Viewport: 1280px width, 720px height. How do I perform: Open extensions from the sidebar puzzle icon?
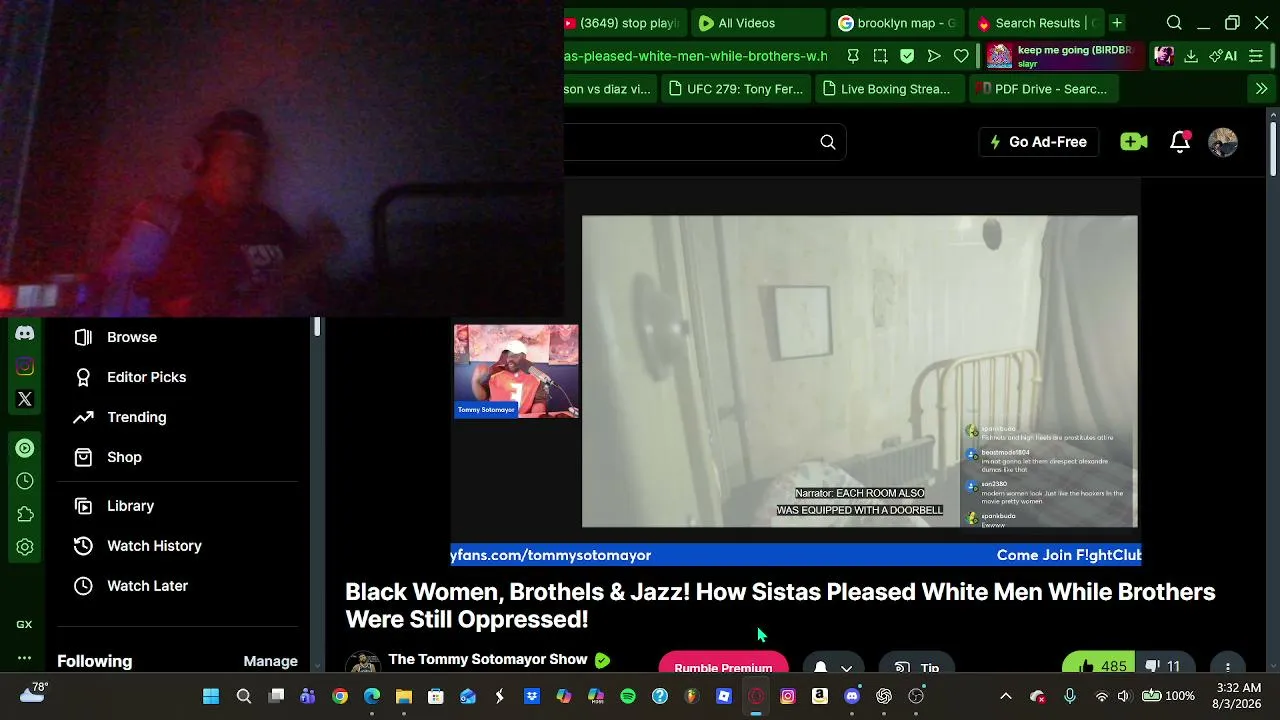[x=25, y=514]
